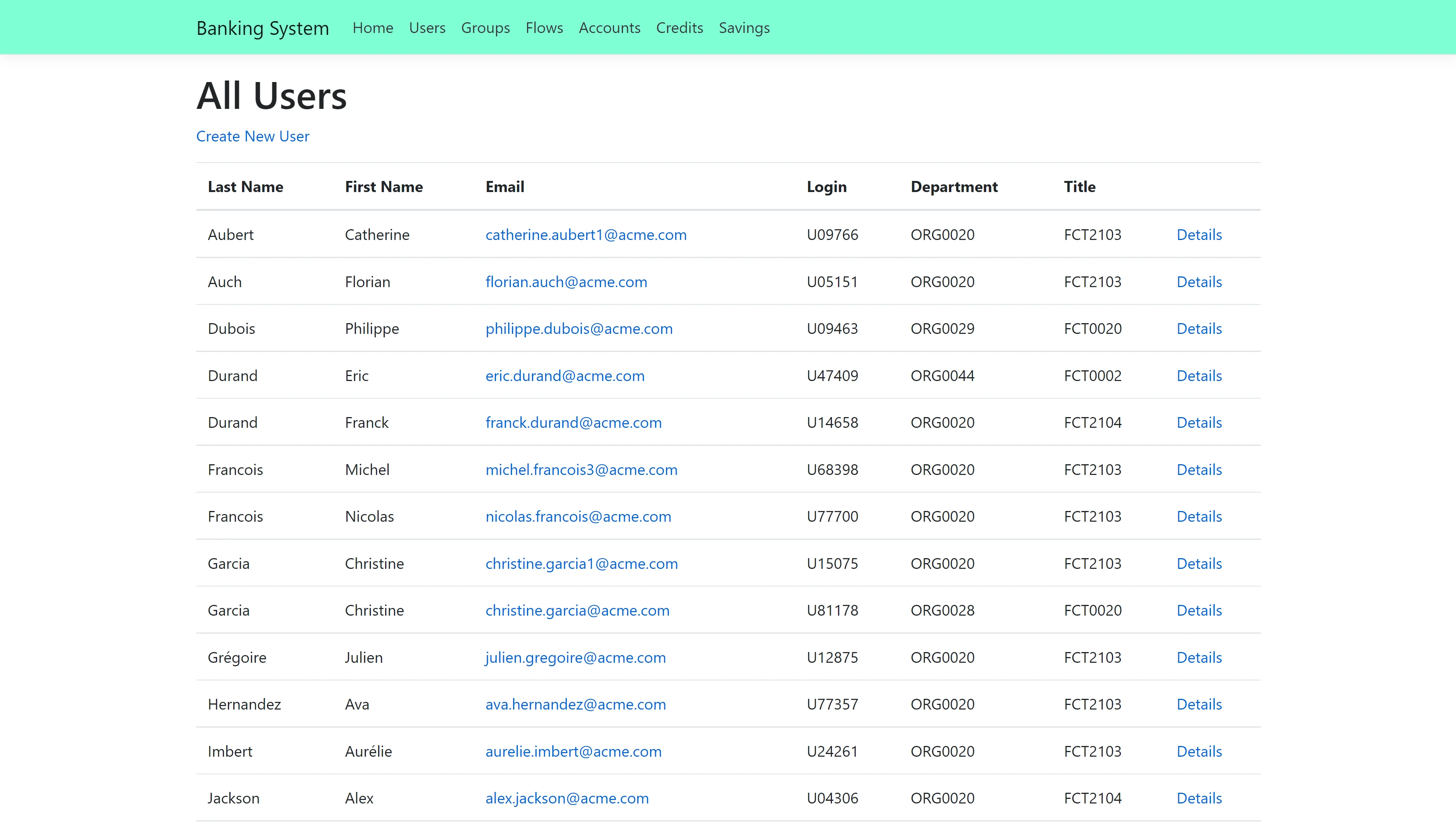Select login cell U09766
Viewport: 1456px width, 828px height.
832,234
